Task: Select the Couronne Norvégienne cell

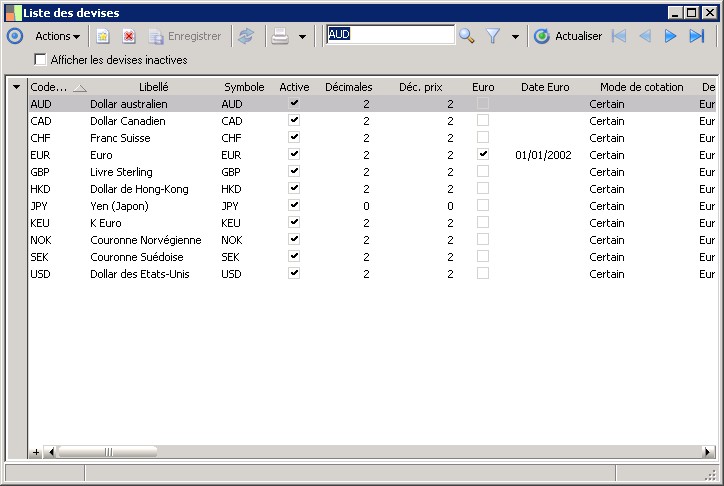Action: [145, 240]
